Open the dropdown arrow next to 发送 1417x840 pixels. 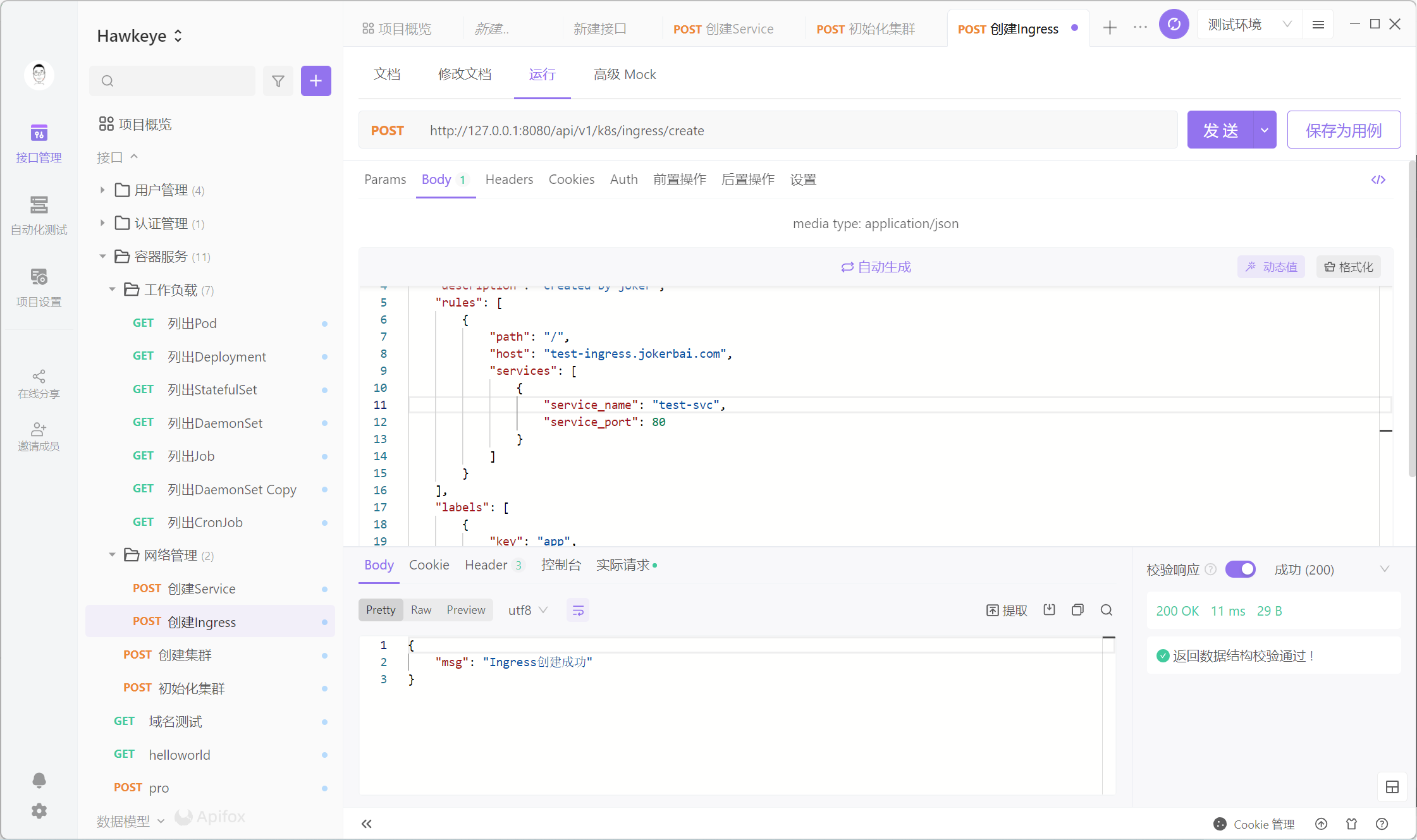click(x=1265, y=130)
